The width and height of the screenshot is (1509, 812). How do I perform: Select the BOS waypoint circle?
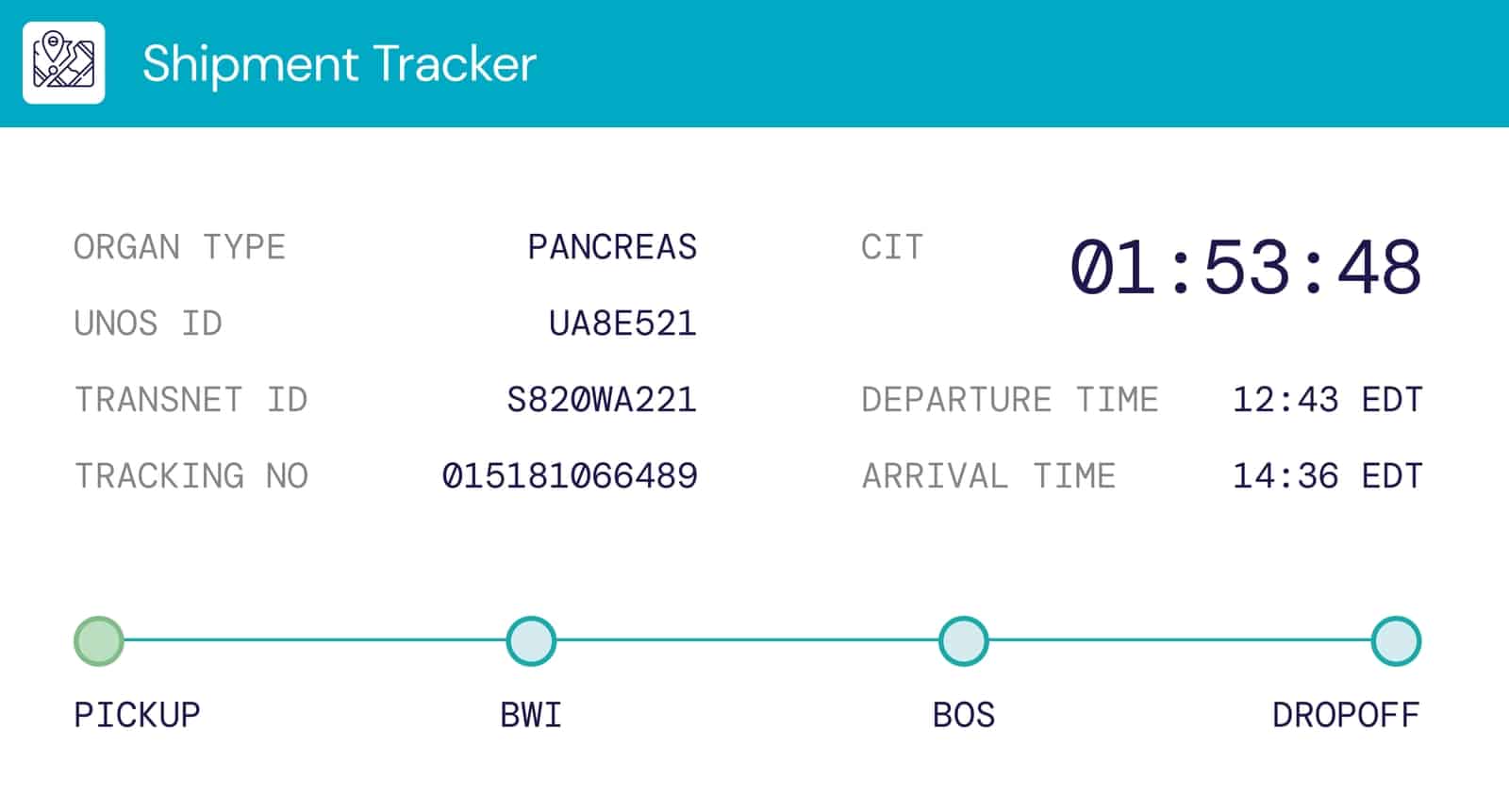click(963, 641)
